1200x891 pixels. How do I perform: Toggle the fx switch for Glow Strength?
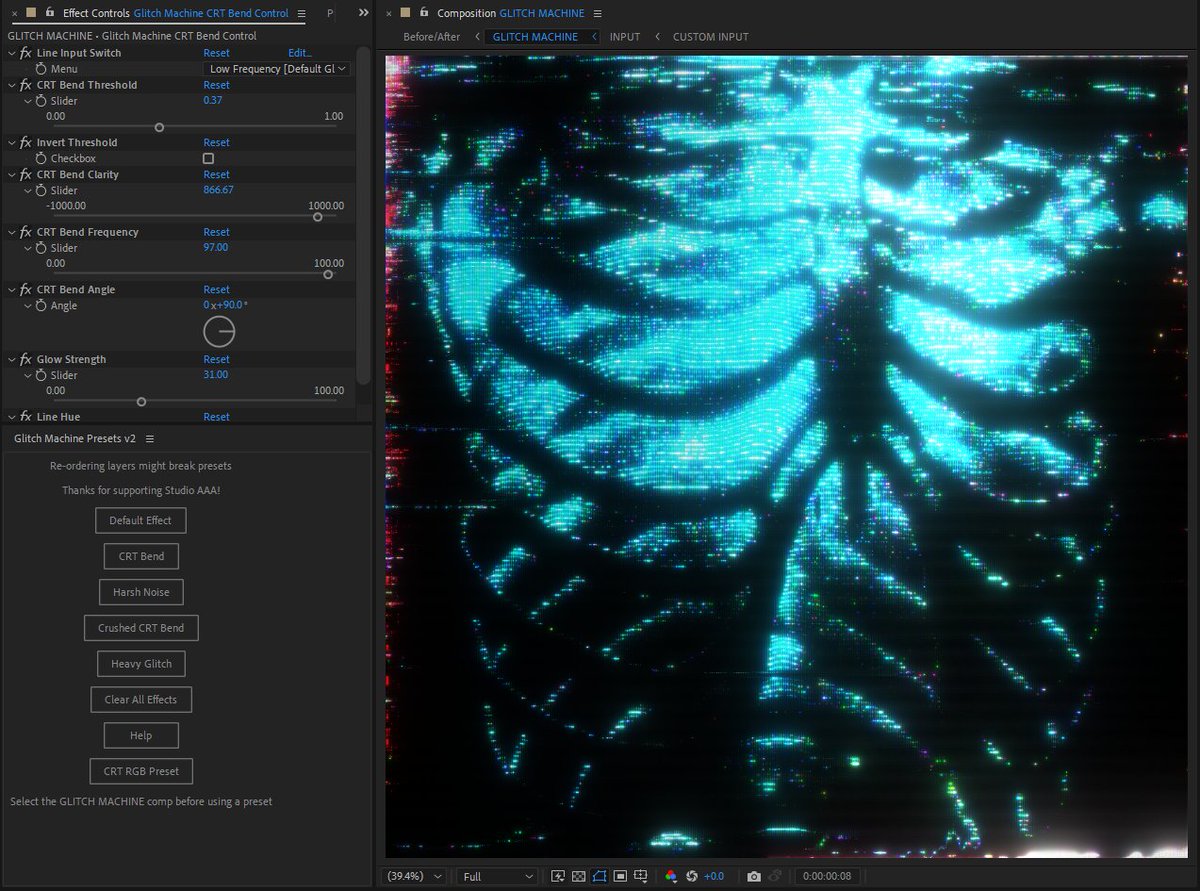coord(26,359)
